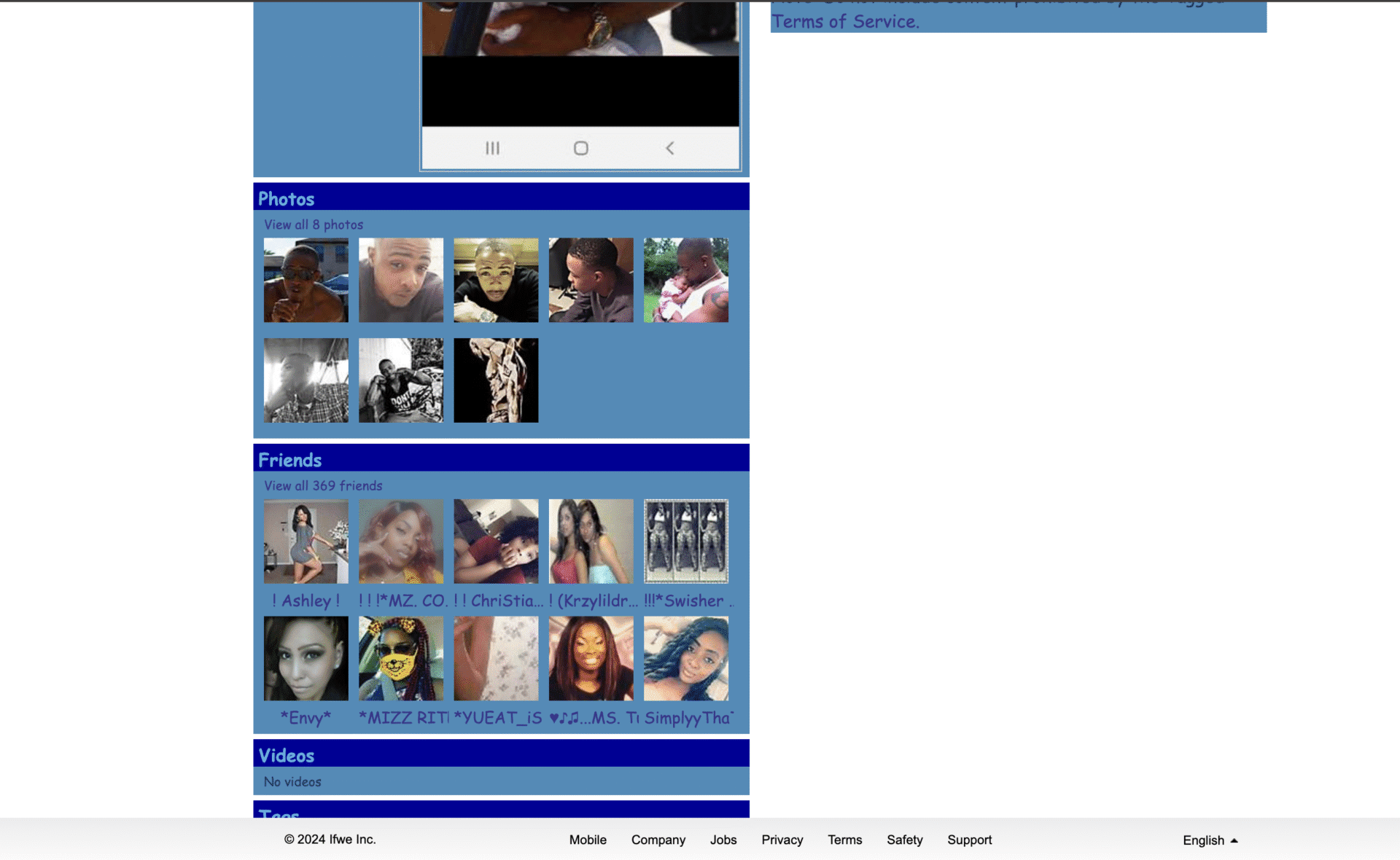Open Support footer link
The width and height of the screenshot is (1400, 860).
pyautogui.click(x=969, y=840)
